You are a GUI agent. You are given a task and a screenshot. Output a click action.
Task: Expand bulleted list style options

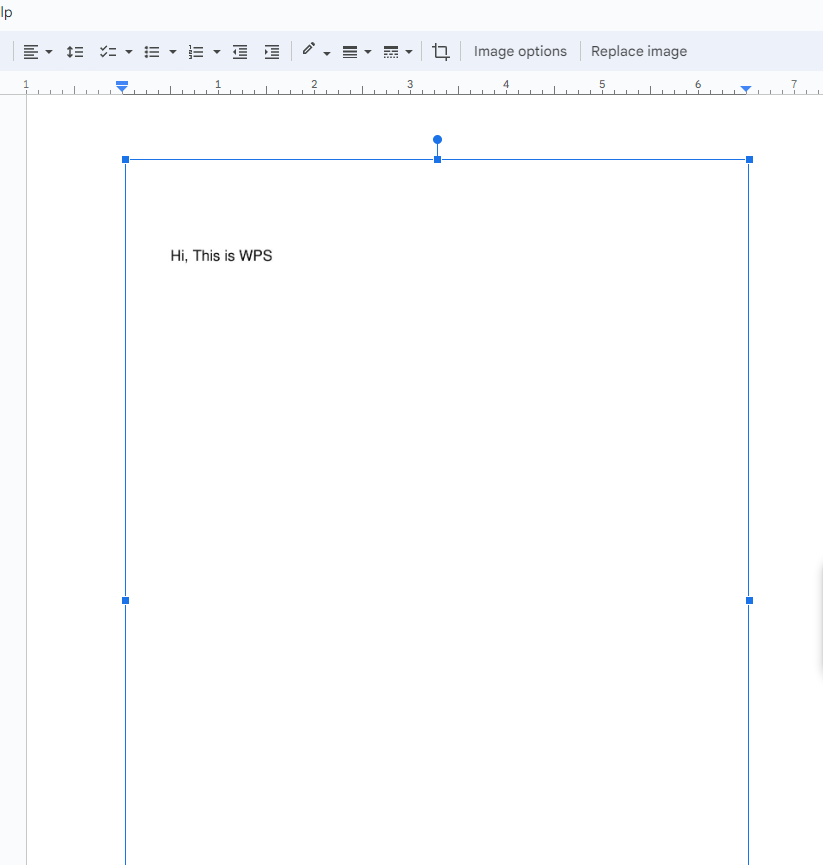pos(170,51)
